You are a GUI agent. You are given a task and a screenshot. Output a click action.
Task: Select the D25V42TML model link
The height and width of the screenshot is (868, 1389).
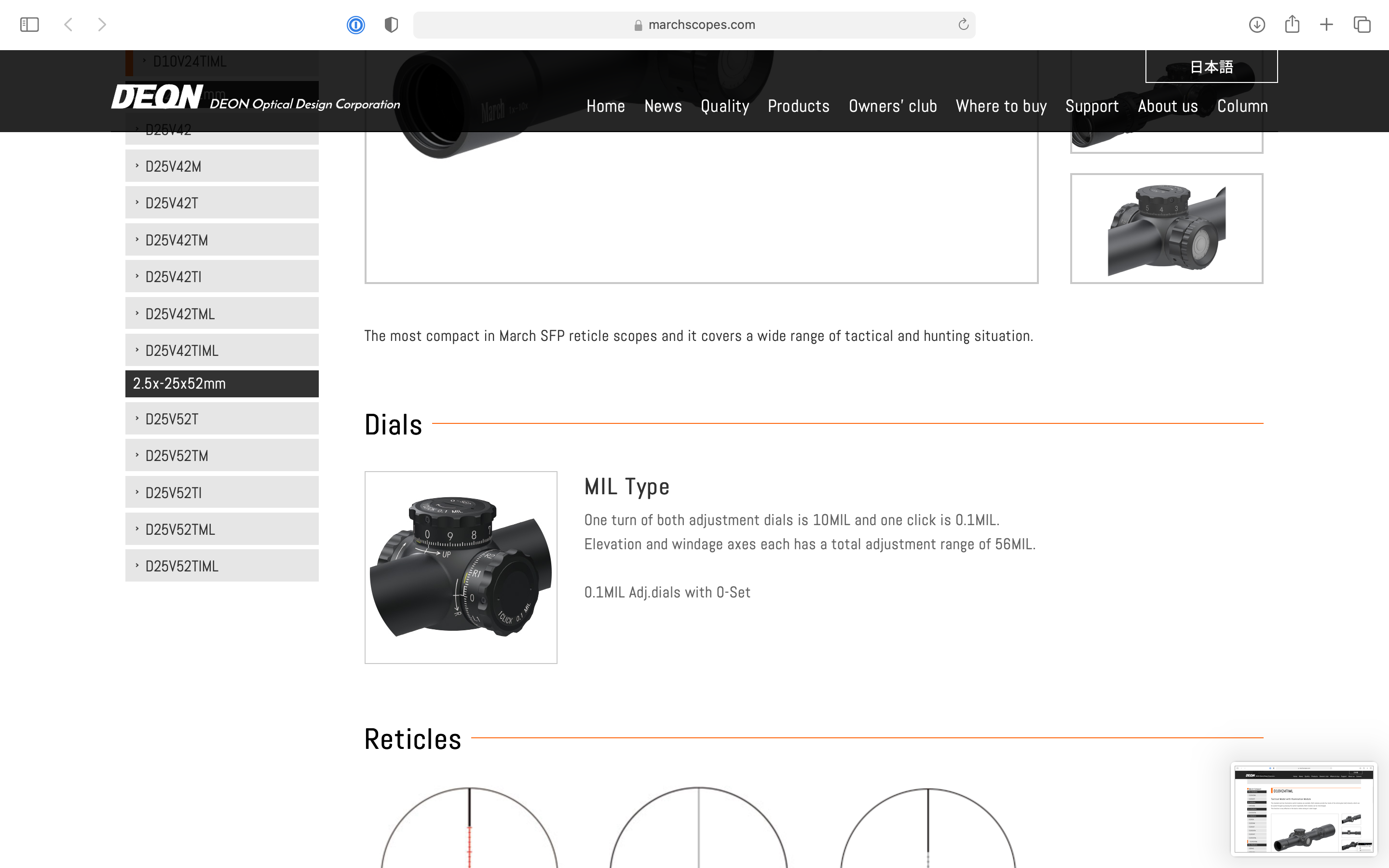click(x=221, y=313)
